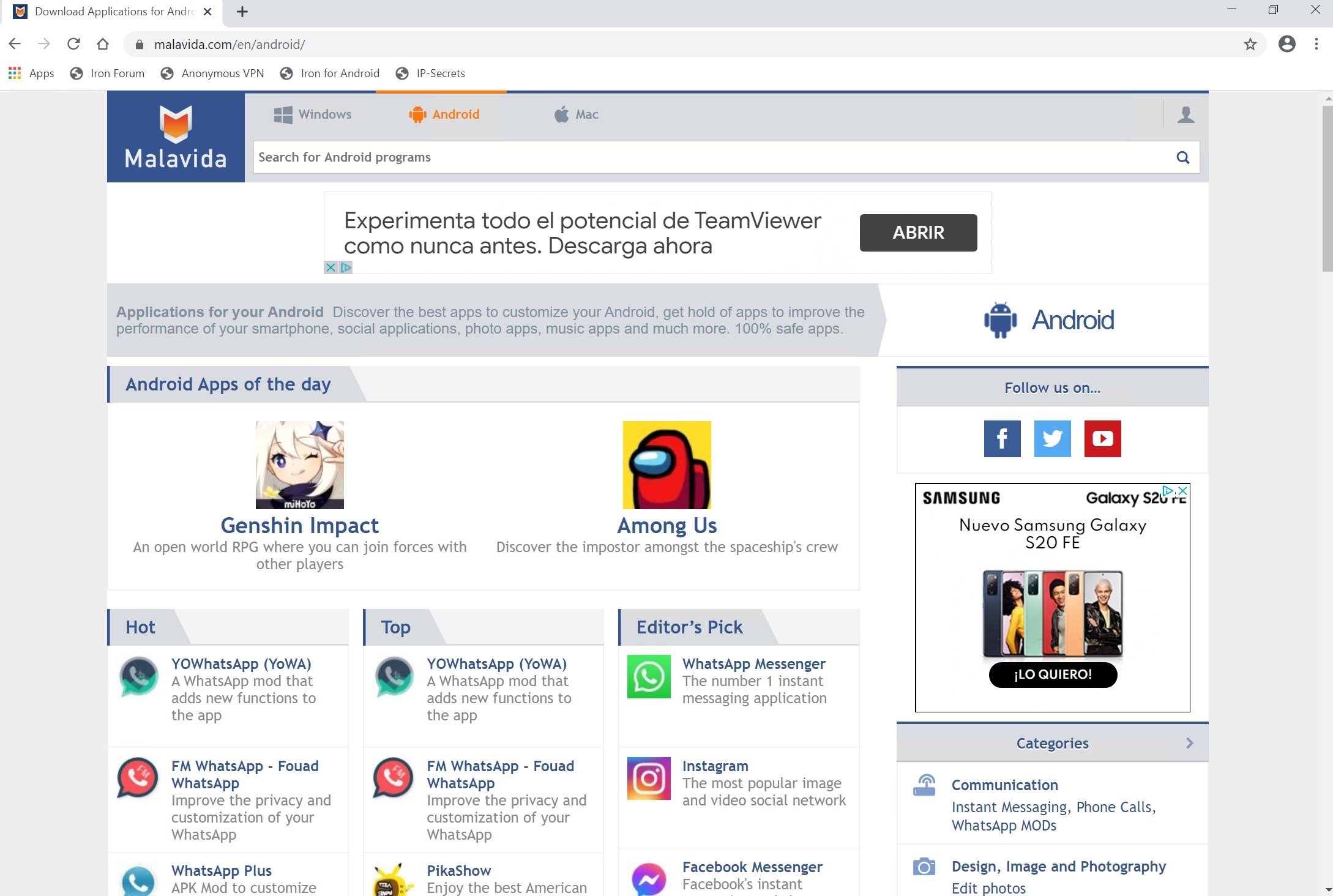Open the Iron for Android bookmark
Image resolution: width=1333 pixels, height=896 pixels.
click(329, 73)
